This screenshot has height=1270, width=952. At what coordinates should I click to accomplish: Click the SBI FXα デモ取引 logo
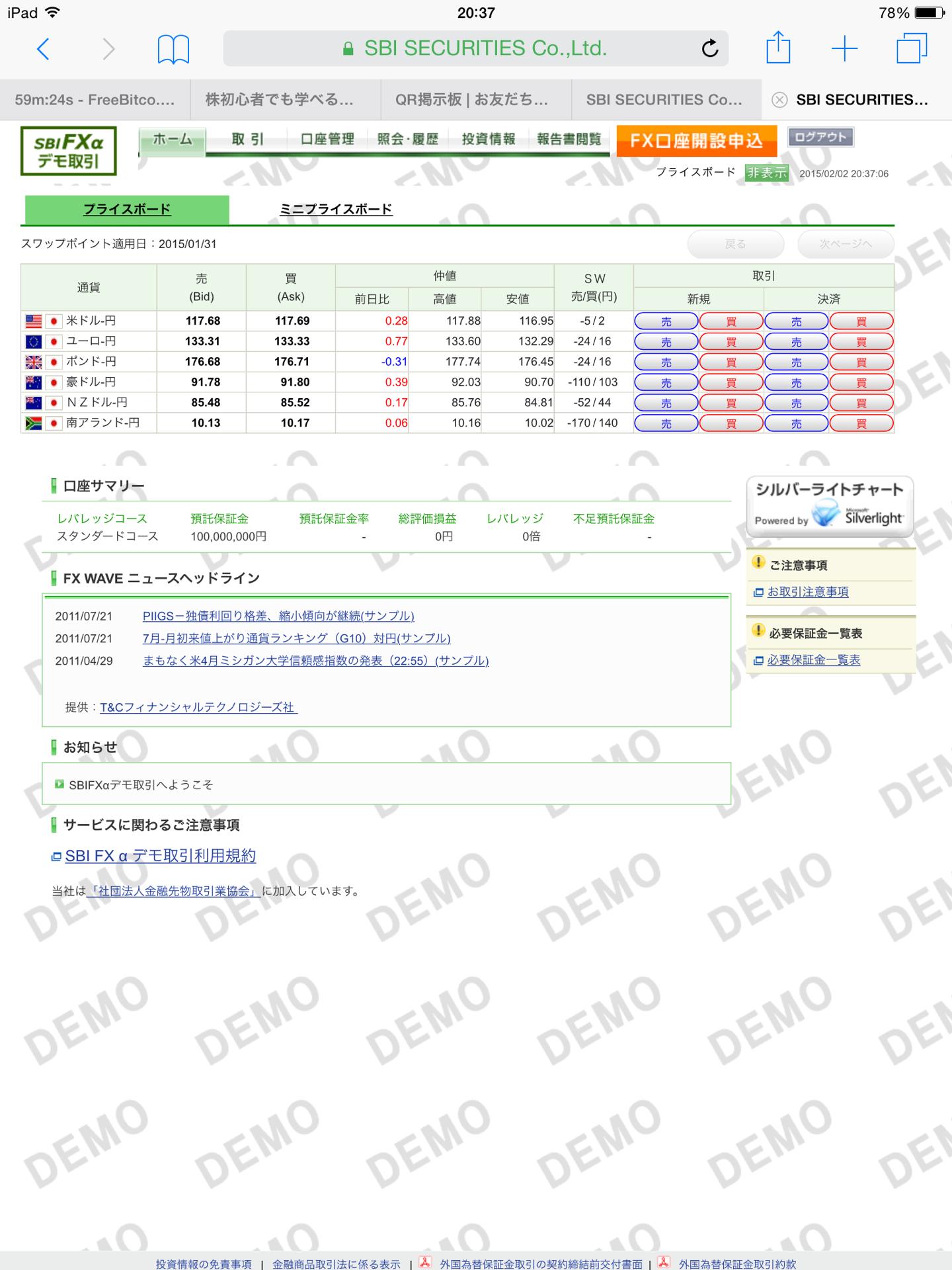point(69,151)
